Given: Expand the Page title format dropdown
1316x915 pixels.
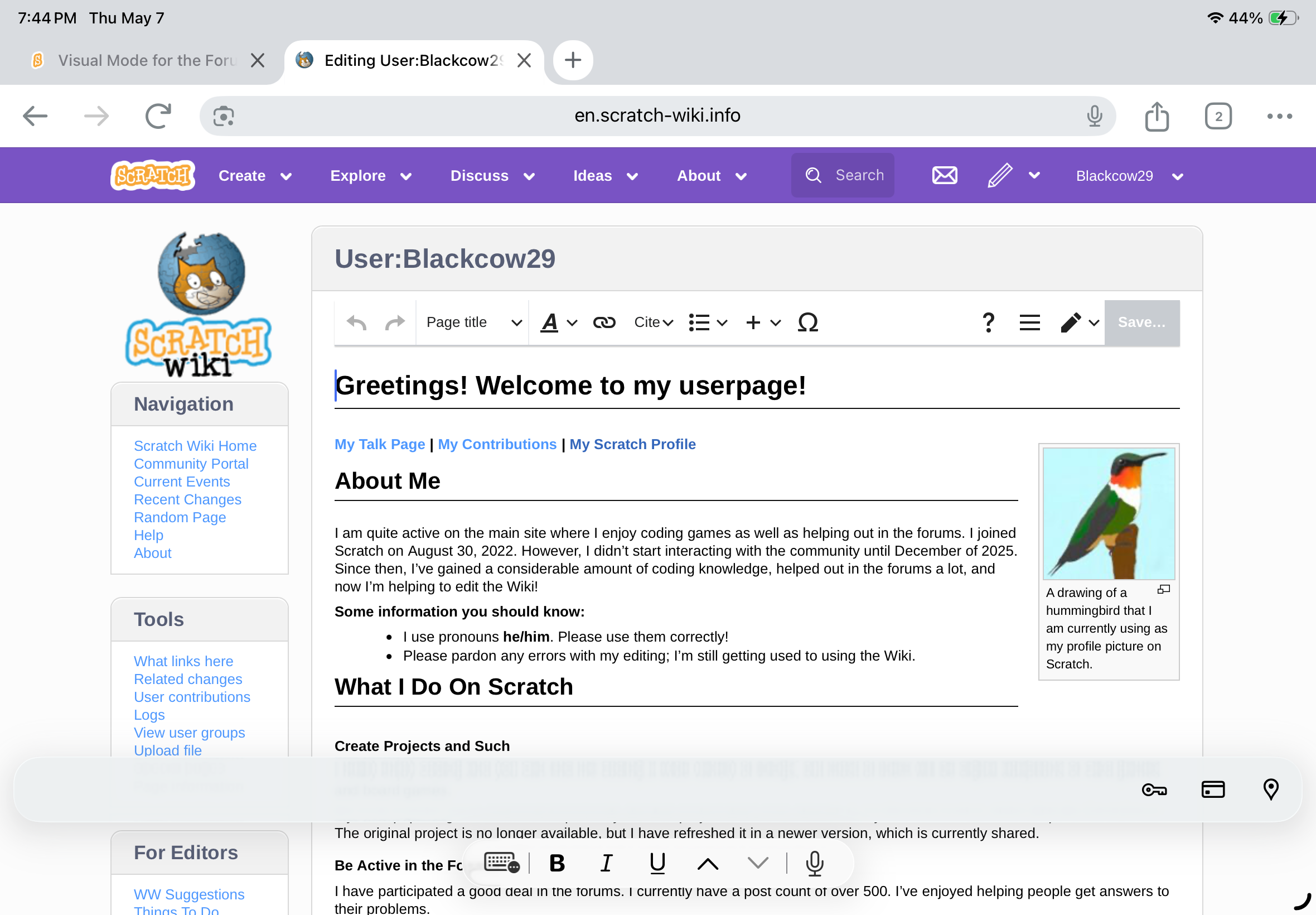Looking at the screenshot, I should [473, 323].
